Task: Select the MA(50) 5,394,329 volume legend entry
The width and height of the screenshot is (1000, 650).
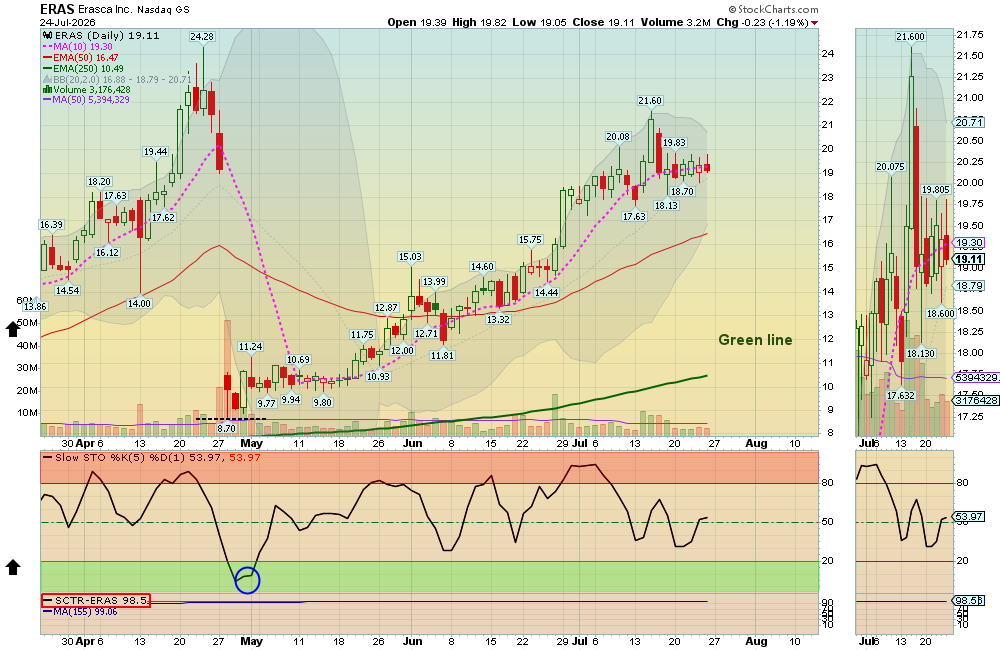Action: point(86,100)
